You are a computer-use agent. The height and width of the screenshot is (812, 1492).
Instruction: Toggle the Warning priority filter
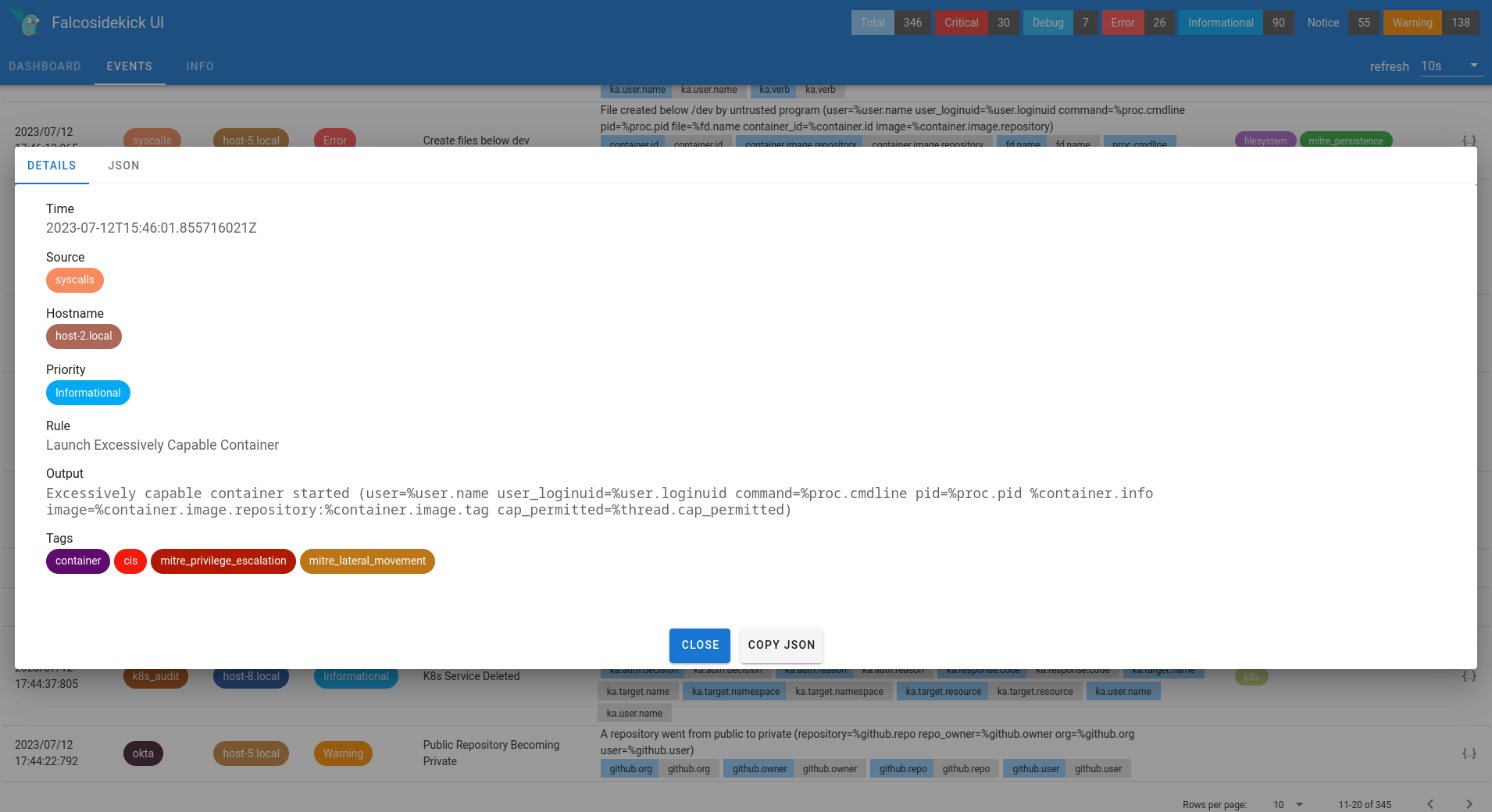1412,23
